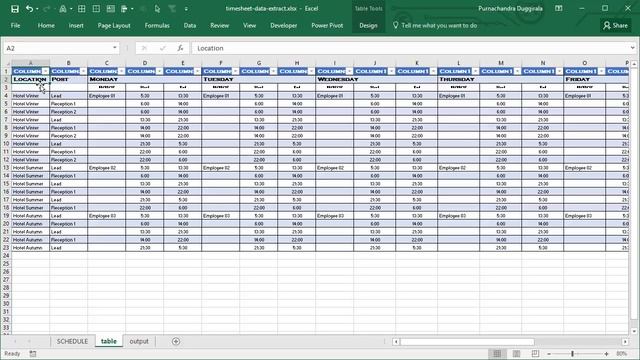
Task: Switch to the SCHEDULE sheet tab
Action: click(72, 341)
